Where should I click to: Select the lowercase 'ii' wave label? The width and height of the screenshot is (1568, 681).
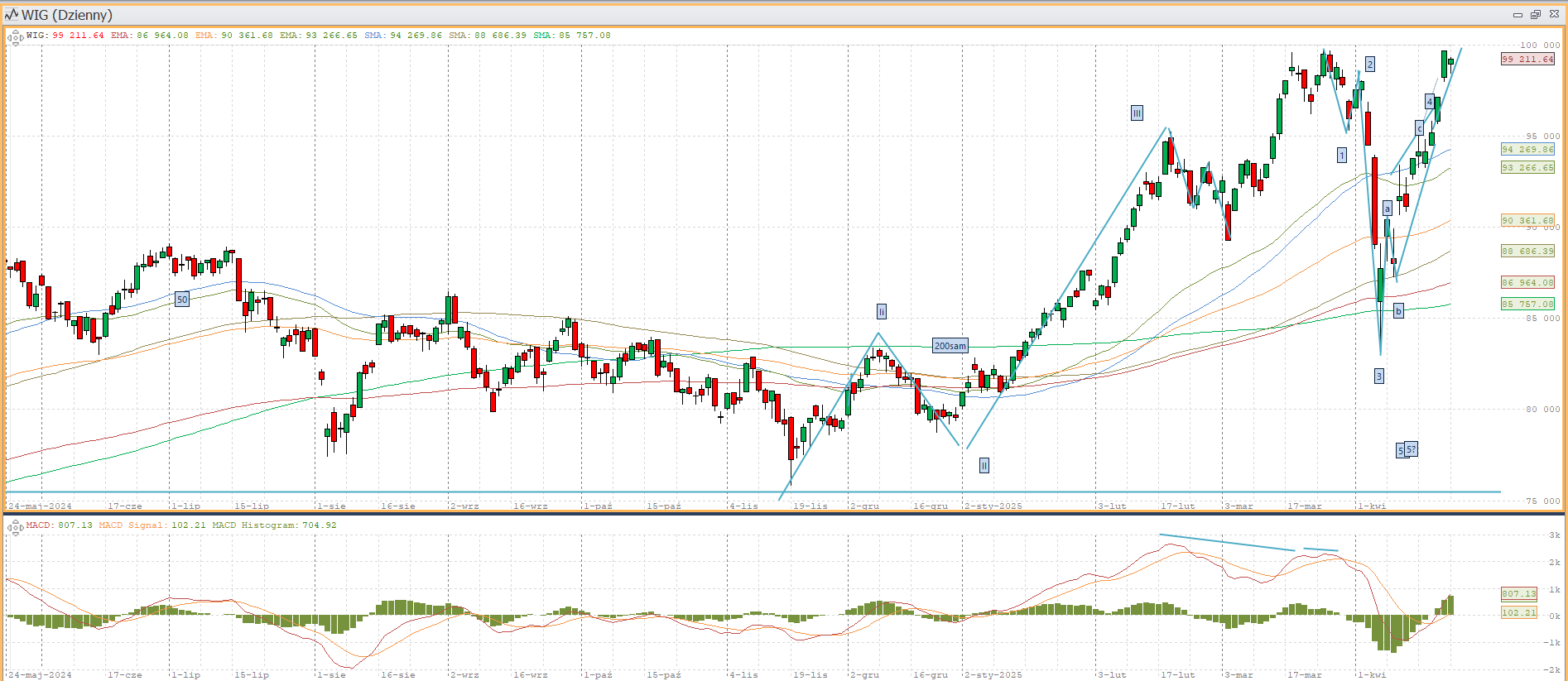tap(881, 312)
